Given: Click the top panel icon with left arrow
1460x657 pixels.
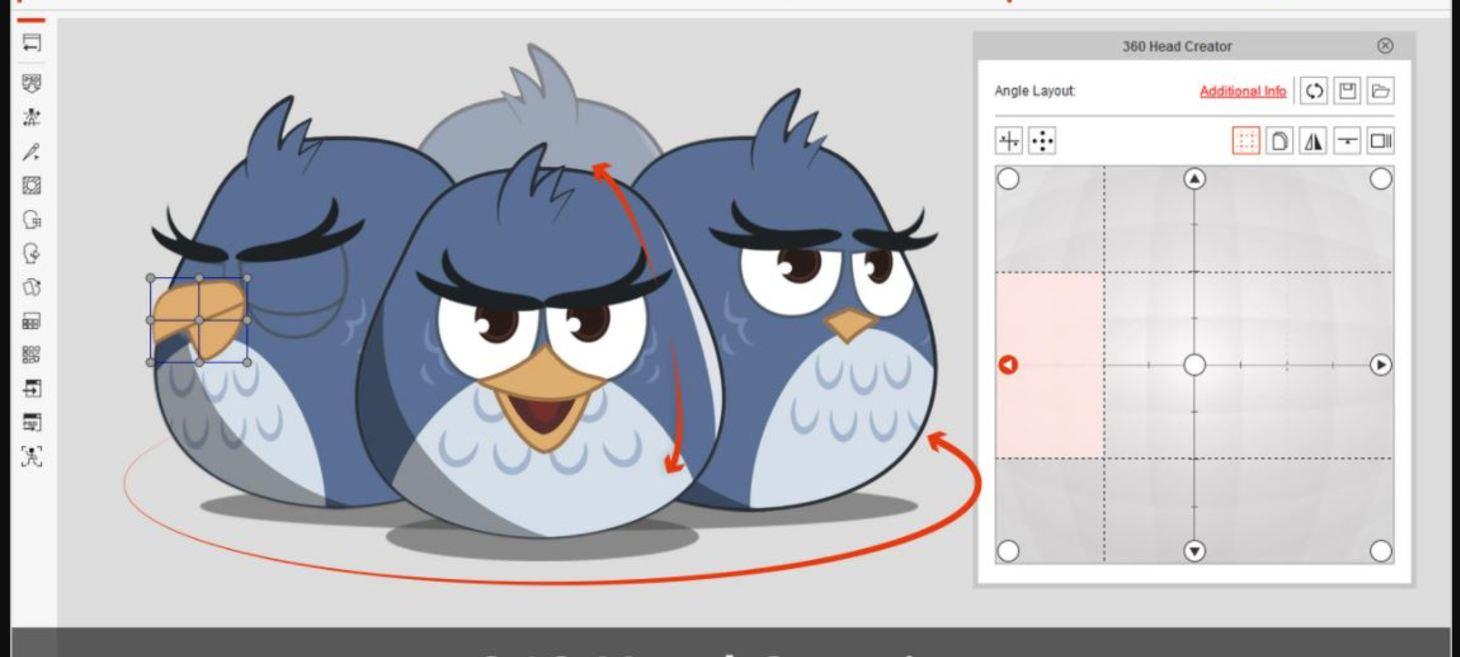Looking at the screenshot, I should pos(32,43).
